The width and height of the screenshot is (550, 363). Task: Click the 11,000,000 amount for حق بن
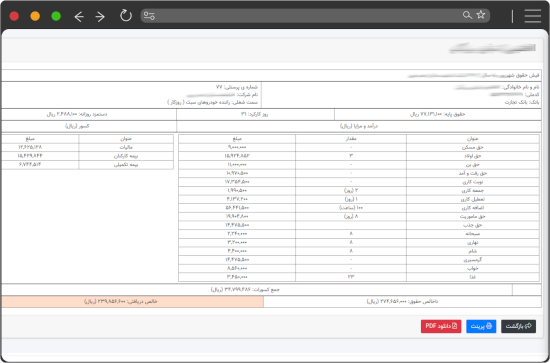coord(237,164)
